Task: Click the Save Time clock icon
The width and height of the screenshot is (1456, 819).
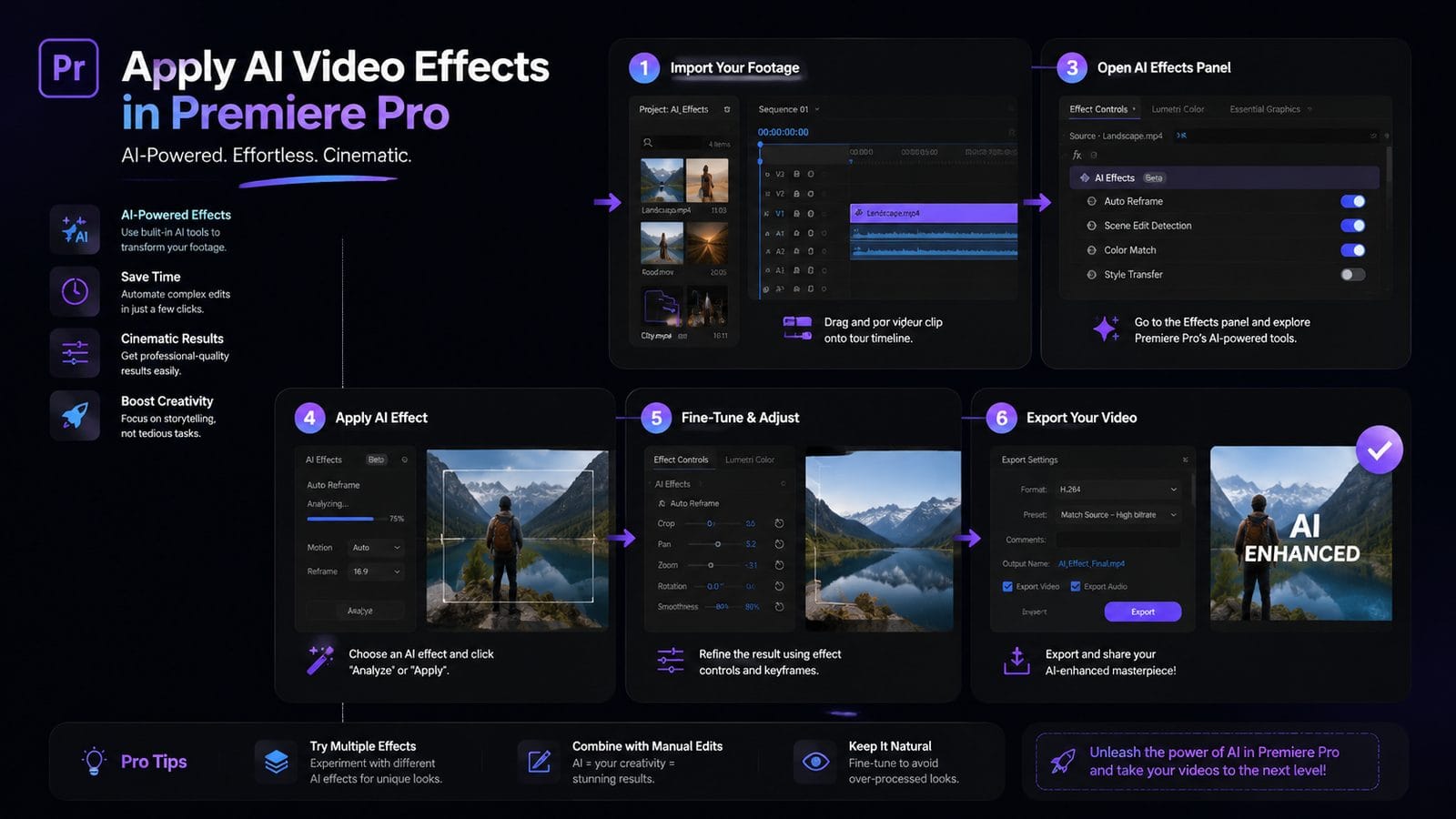Action: (75, 291)
